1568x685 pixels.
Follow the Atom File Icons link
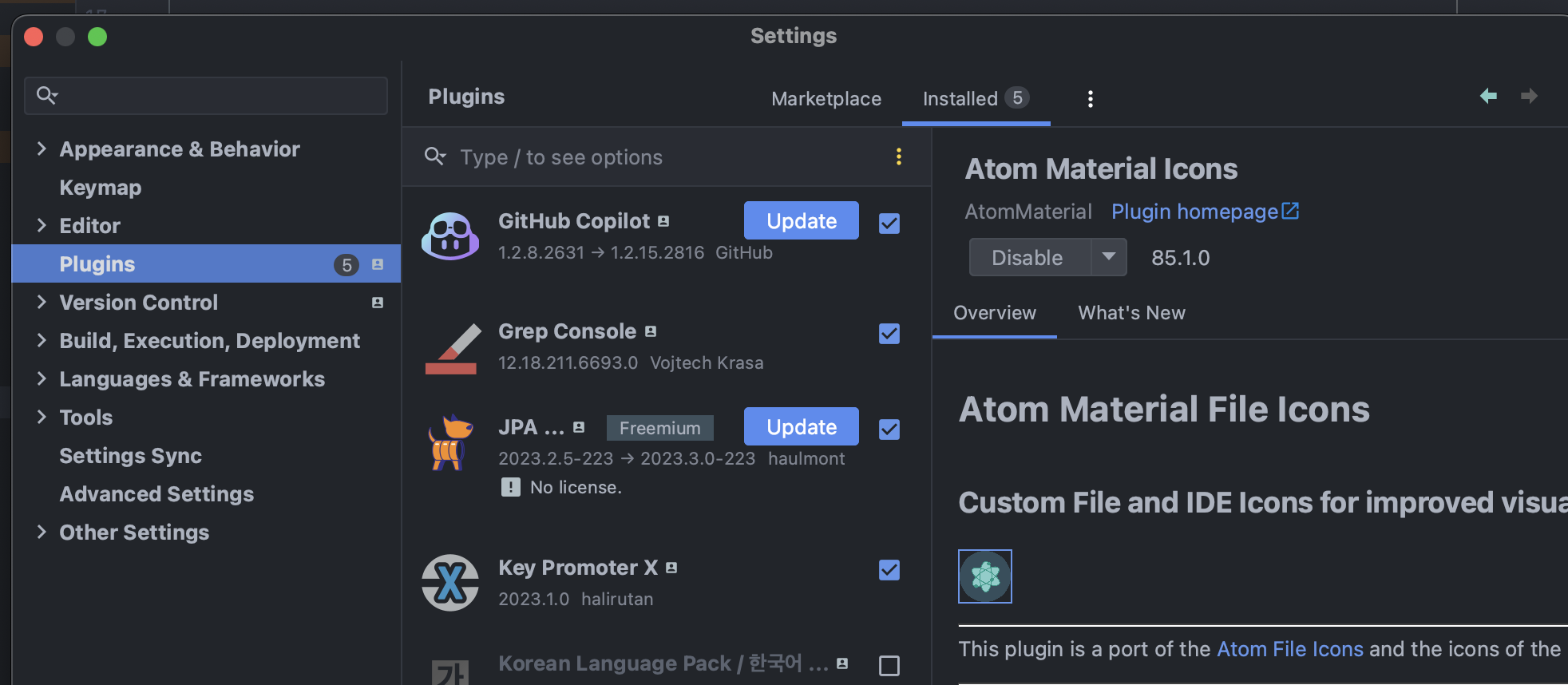pyautogui.click(x=1290, y=649)
